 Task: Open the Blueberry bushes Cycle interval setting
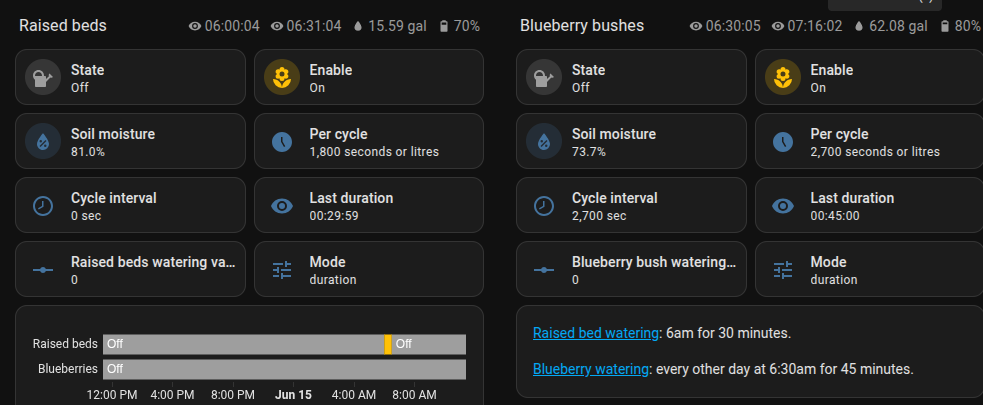(631, 206)
